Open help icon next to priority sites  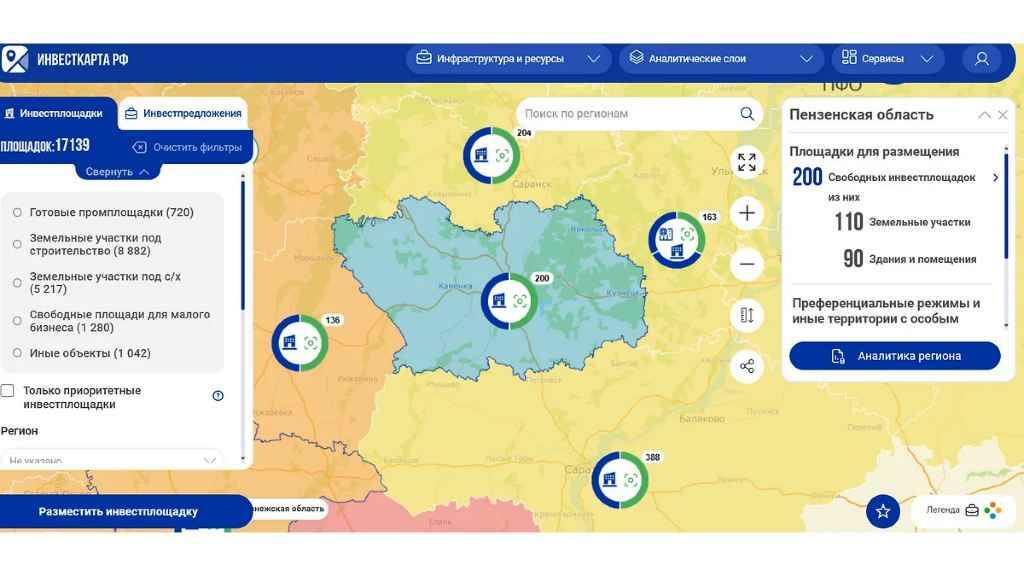coord(218,396)
